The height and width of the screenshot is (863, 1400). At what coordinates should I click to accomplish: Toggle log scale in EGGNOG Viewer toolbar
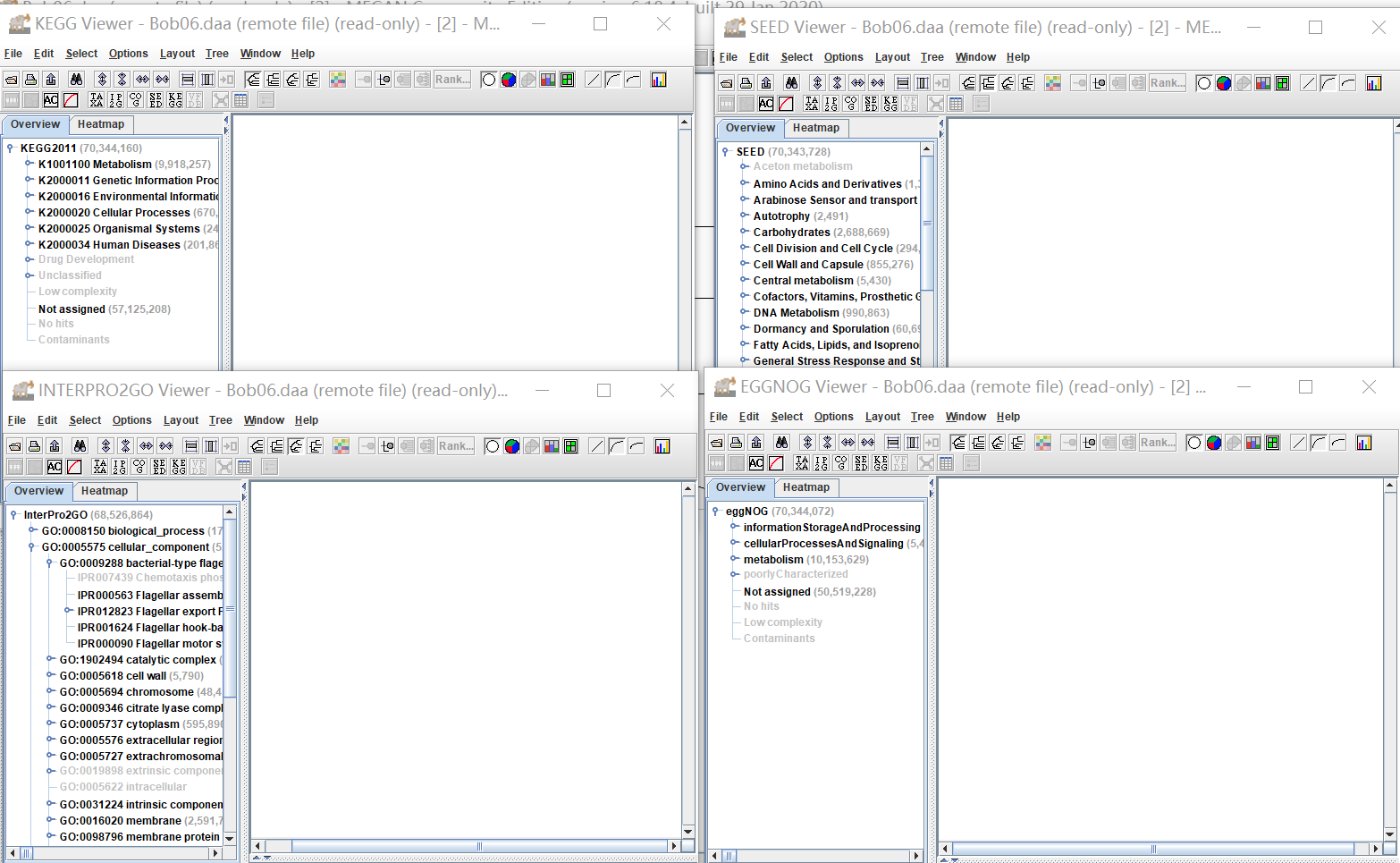click(1337, 443)
